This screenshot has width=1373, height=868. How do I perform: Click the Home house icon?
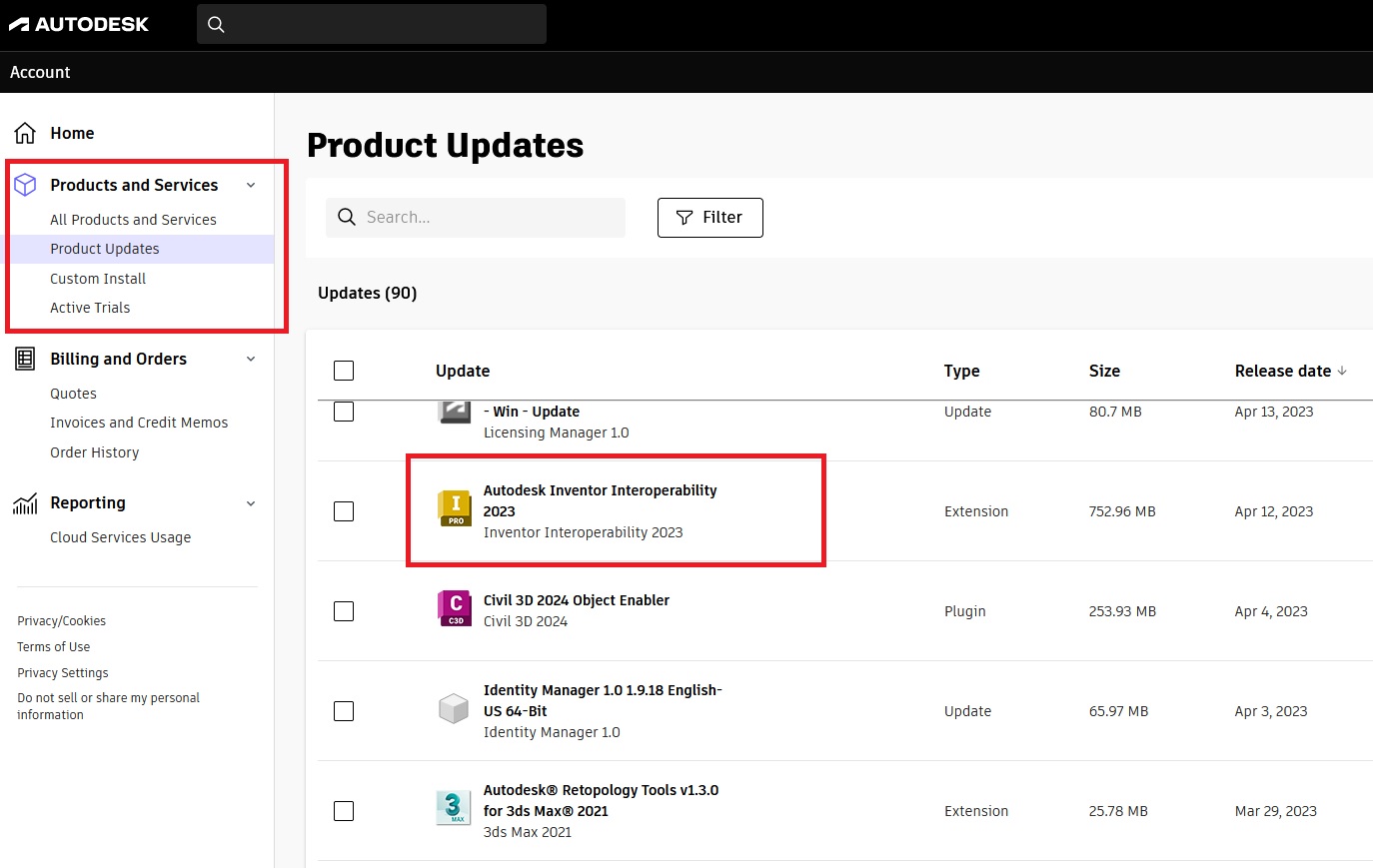click(25, 133)
